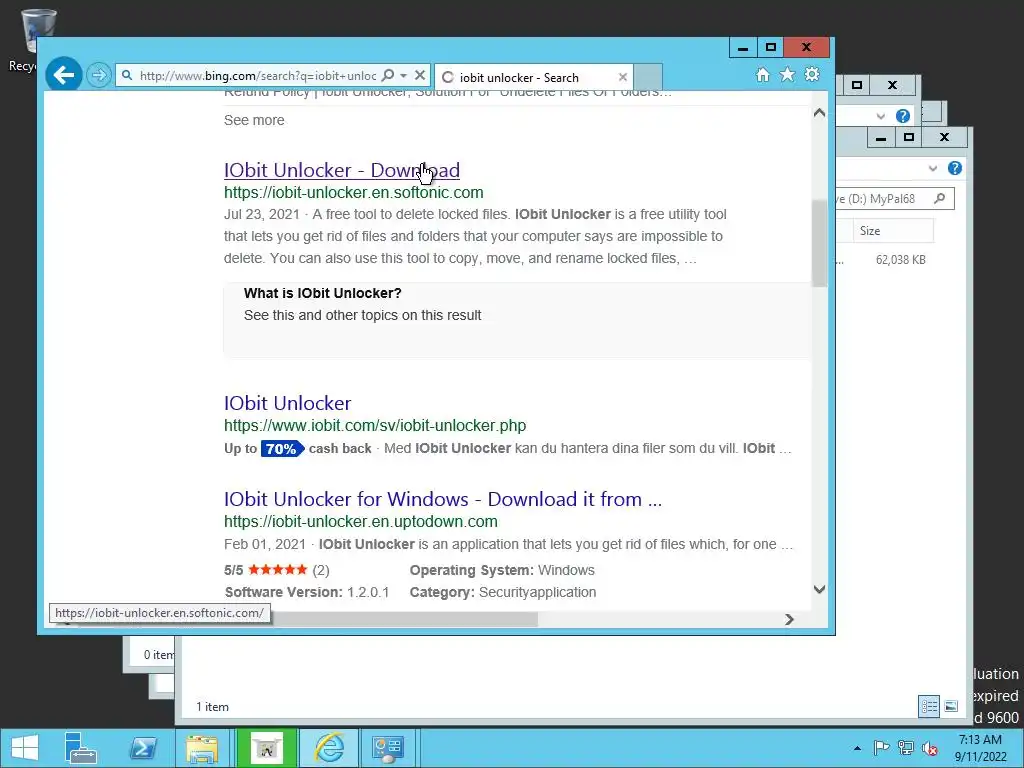Image resolution: width=1024 pixels, height=768 pixels.
Task: Open the Windows Start button
Action: [x=25, y=748]
